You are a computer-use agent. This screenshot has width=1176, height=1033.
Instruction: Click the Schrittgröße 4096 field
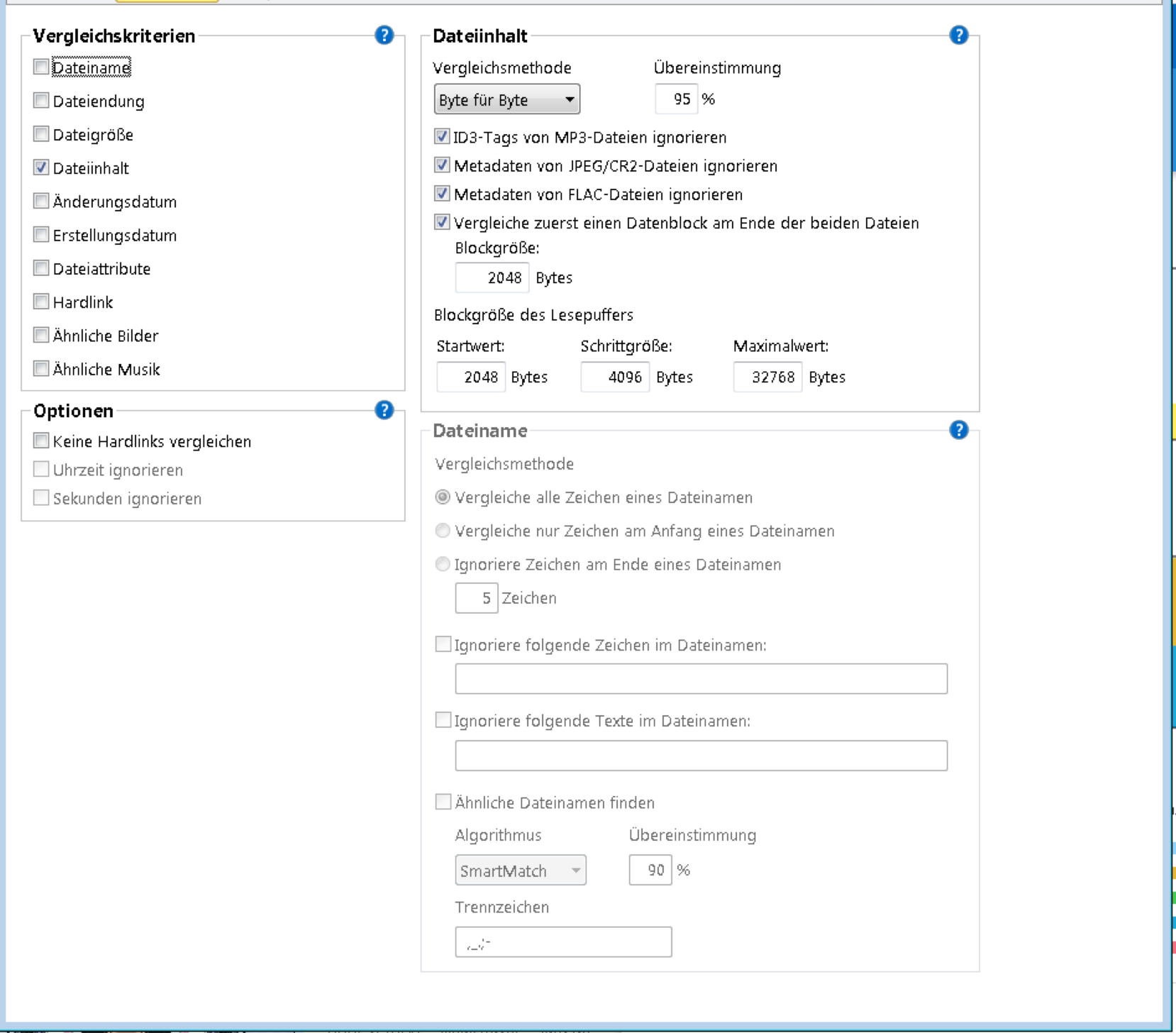coord(614,377)
